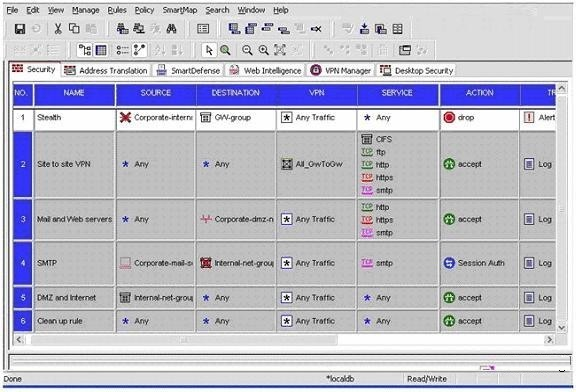This screenshot has height=392, width=576.
Task: Click the Cut scissors icon
Action: pos(58,29)
